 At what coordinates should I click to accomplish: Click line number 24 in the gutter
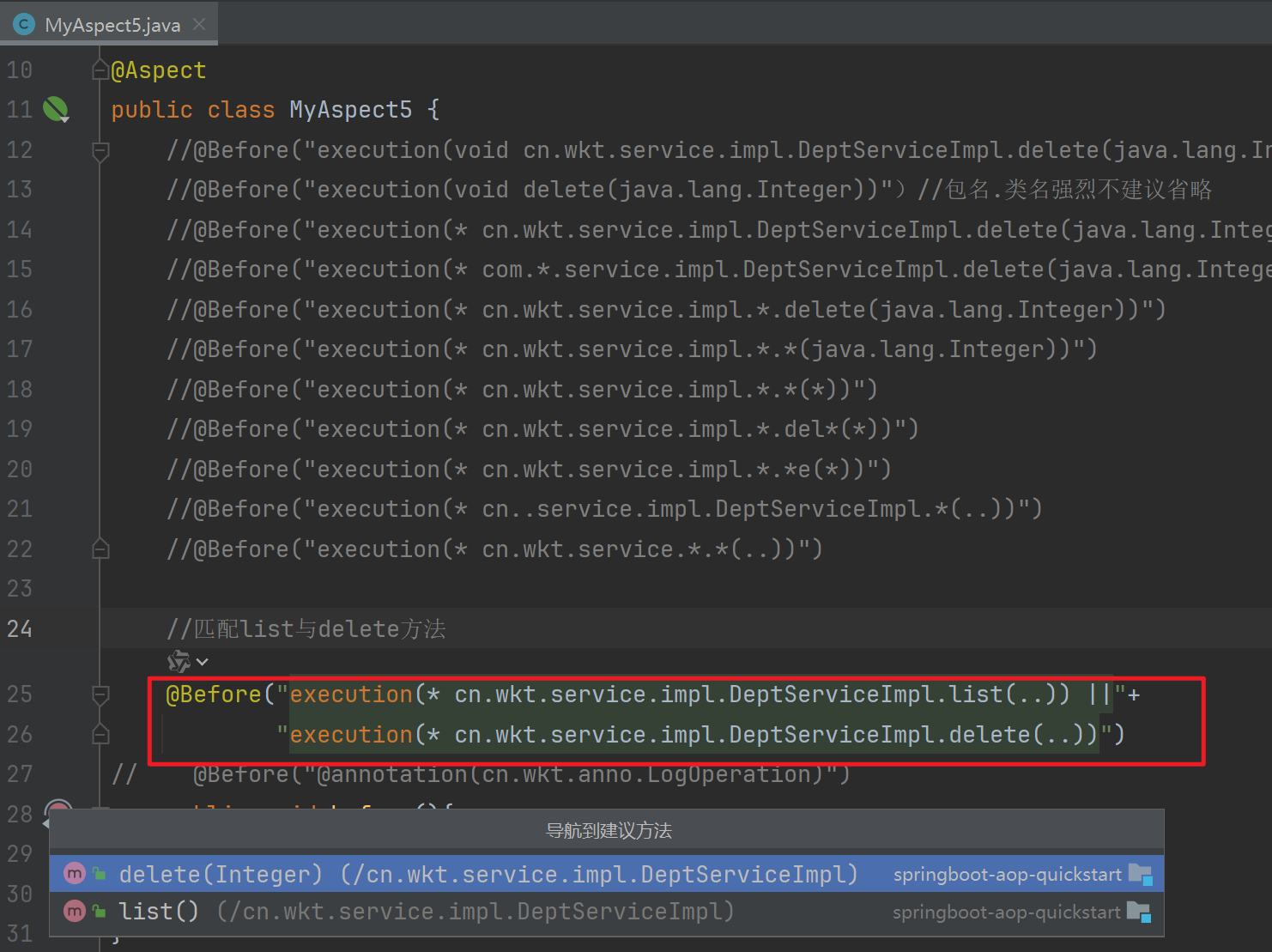click(x=20, y=629)
